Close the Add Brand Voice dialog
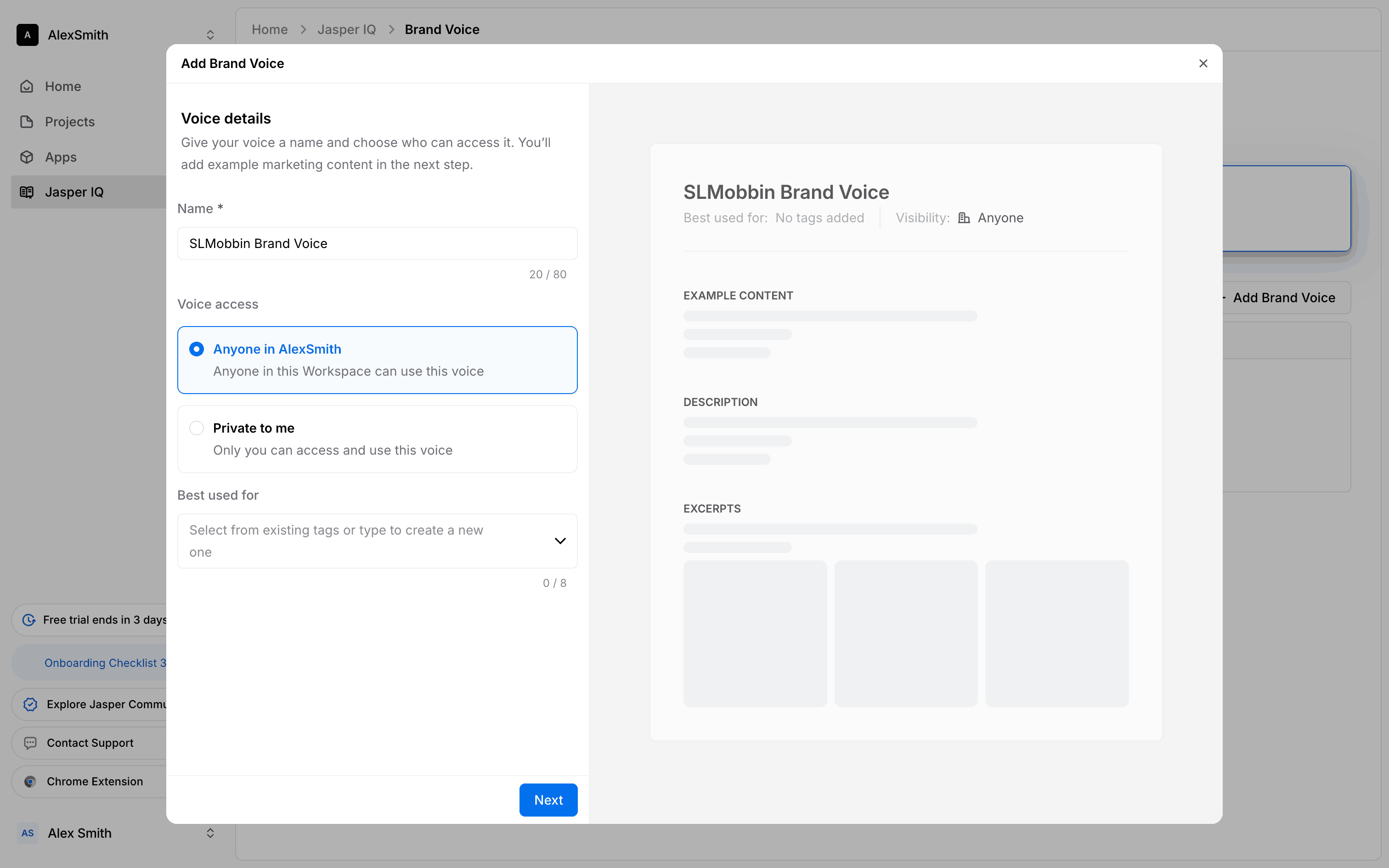Screen dimensions: 1389x868 [1203, 64]
